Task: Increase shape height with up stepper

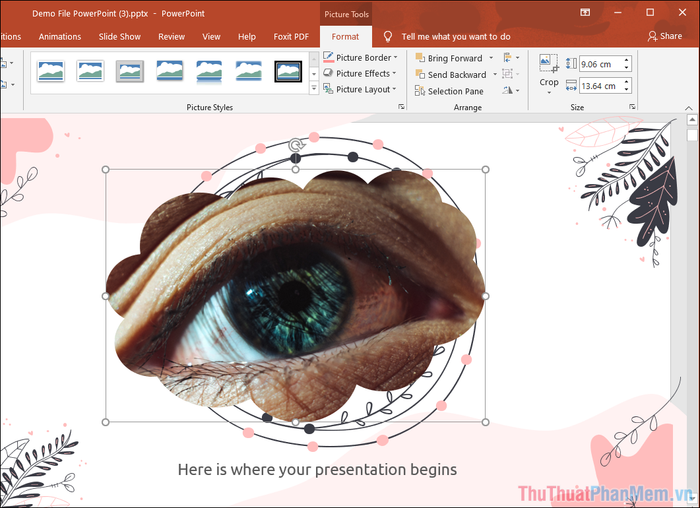Action: pos(627,60)
